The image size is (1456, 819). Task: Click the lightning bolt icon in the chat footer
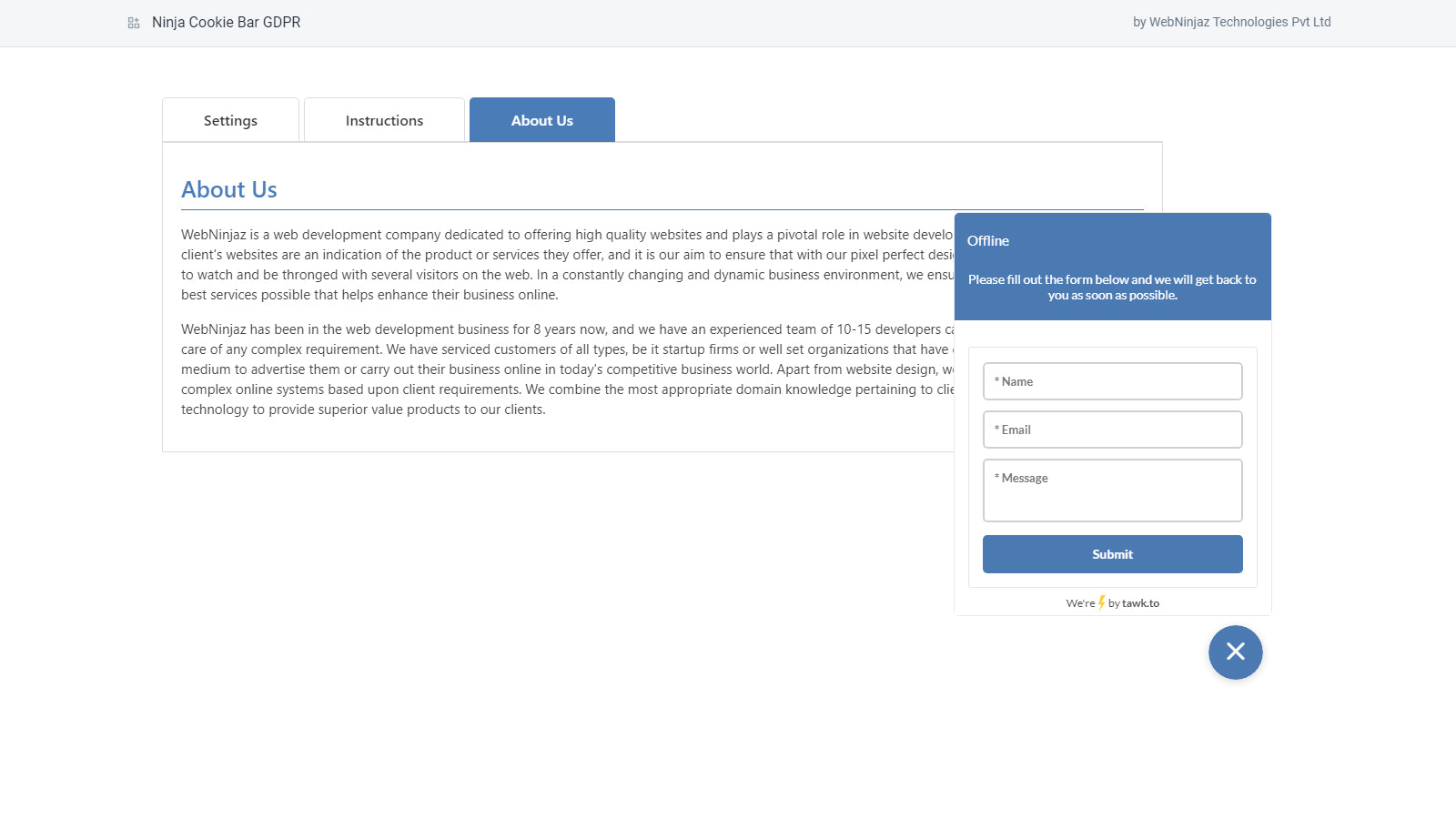tap(1101, 602)
